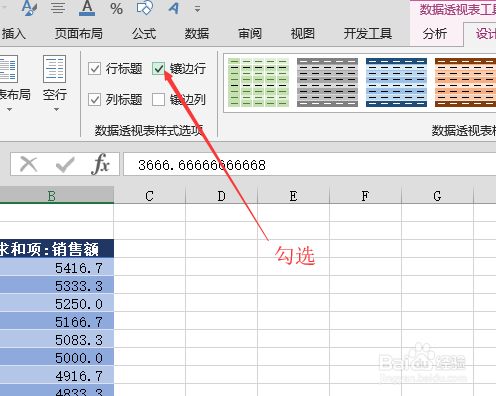This screenshot has width=496, height=396.
Task: Click the confirm checkmark in formula bar
Action: coord(65,164)
